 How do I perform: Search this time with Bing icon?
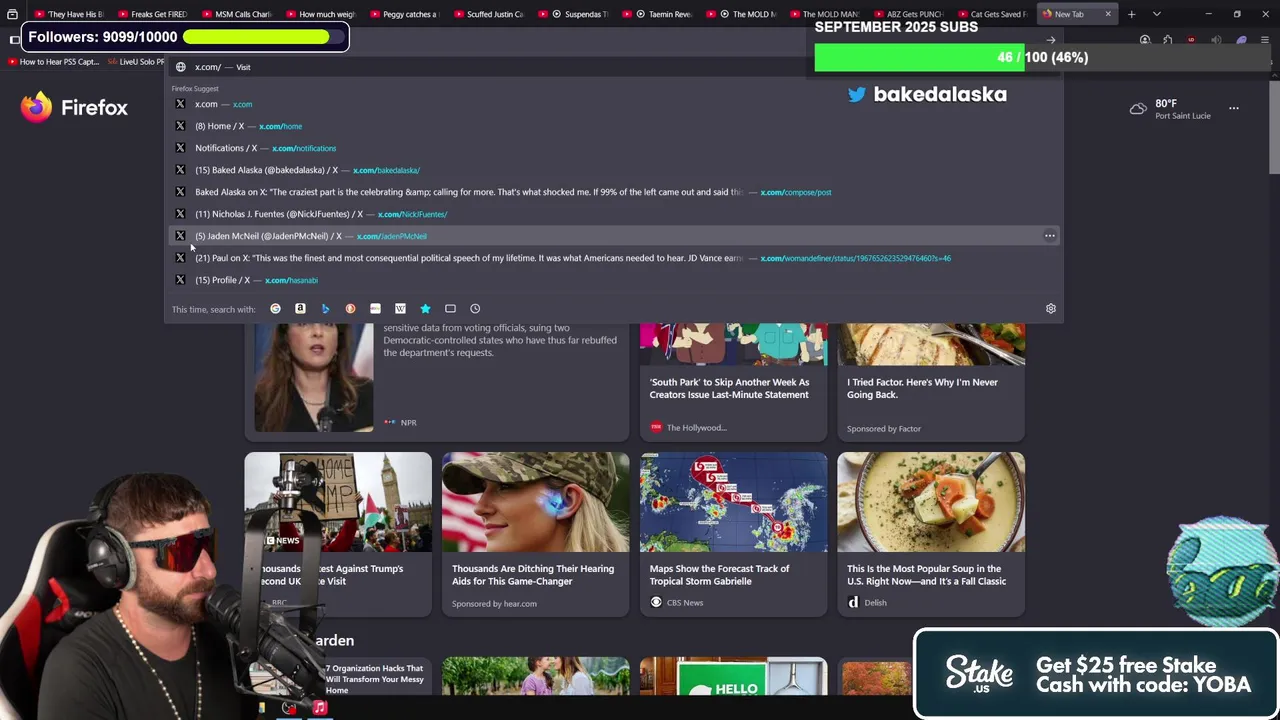click(325, 309)
